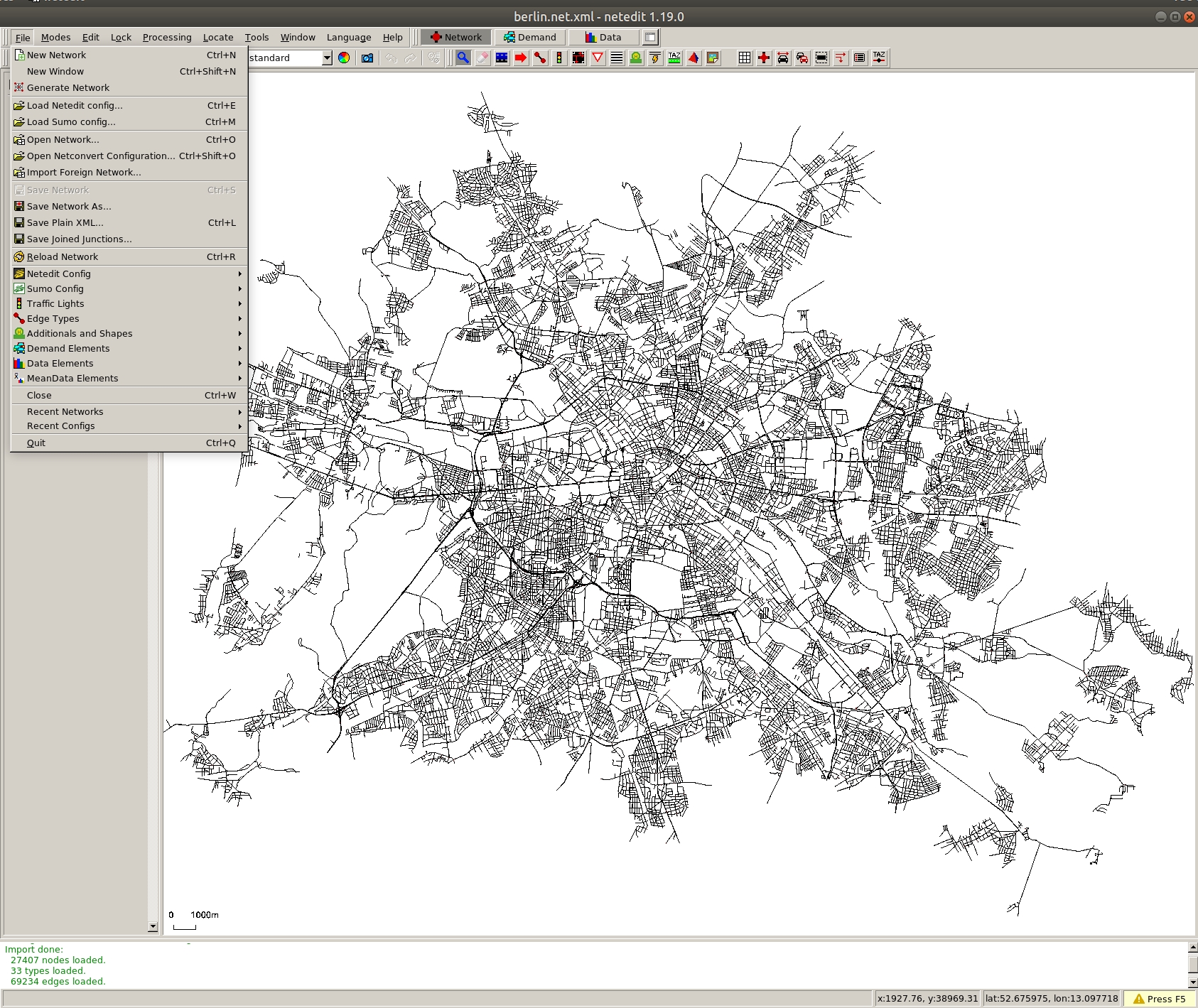Viewport: 1198px width, 1008px height.
Task: Click the red triangle Prohibition mode icon
Action: pos(598,58)
